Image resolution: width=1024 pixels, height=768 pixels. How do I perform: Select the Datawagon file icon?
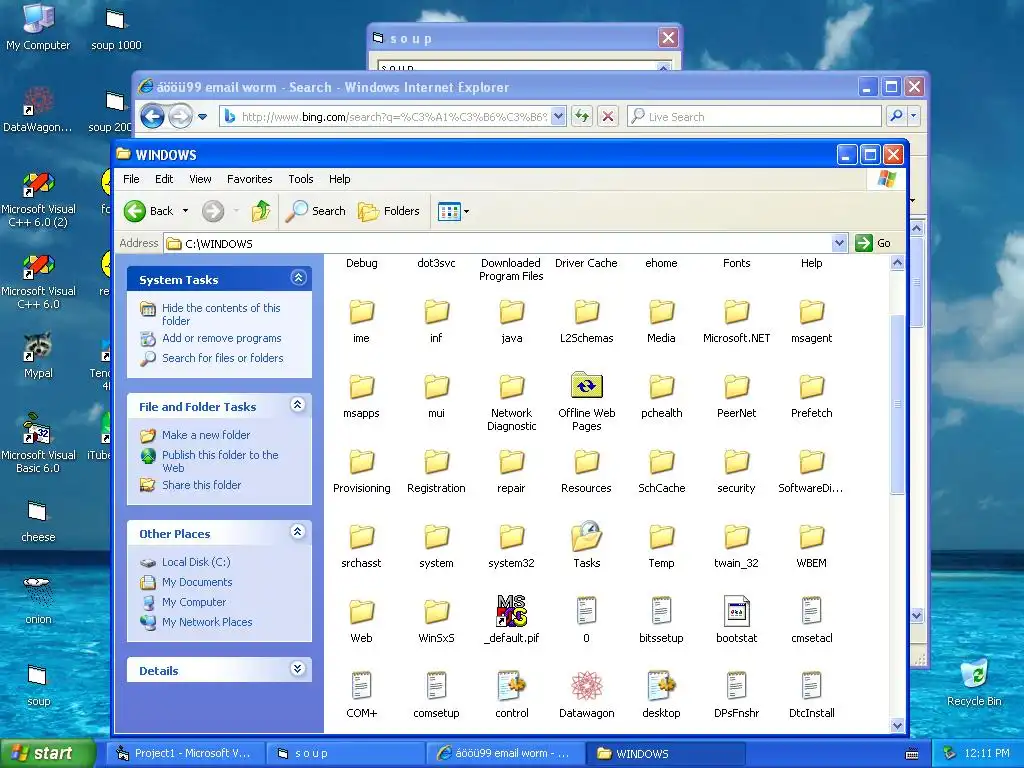click(586, 686)
